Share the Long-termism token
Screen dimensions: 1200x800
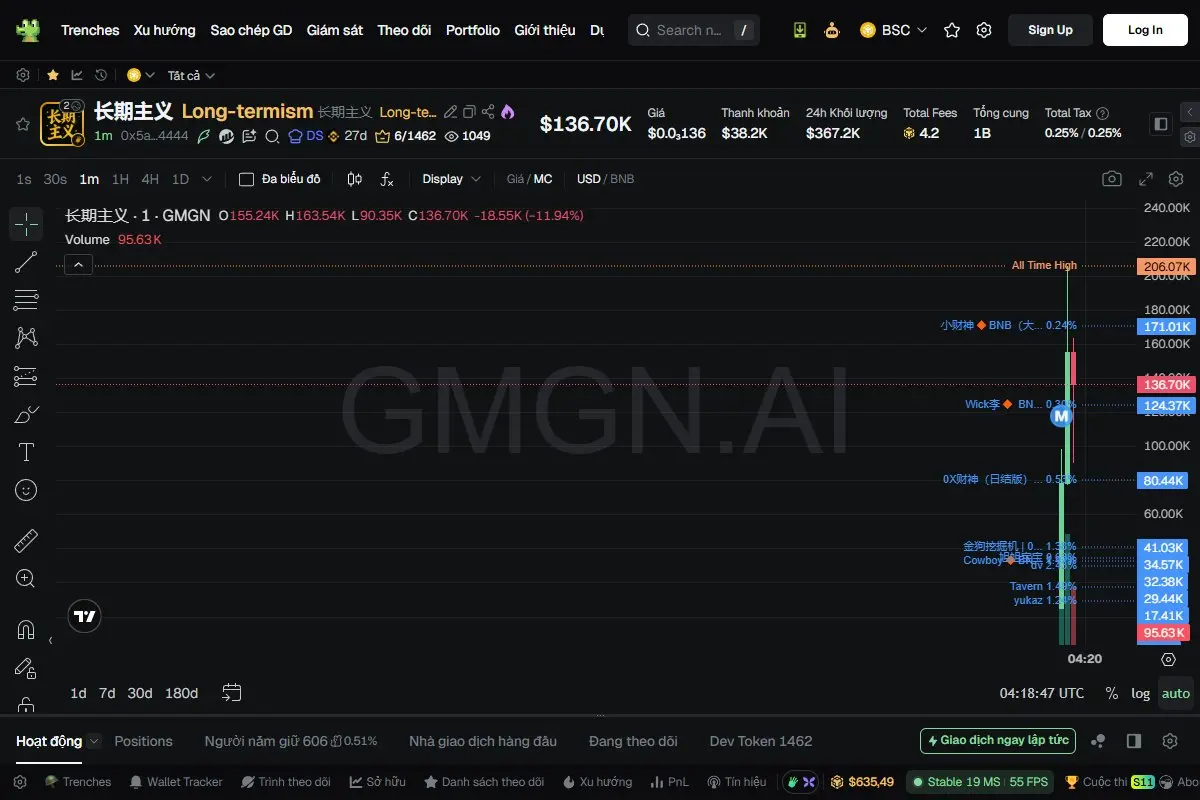[488, 112]
